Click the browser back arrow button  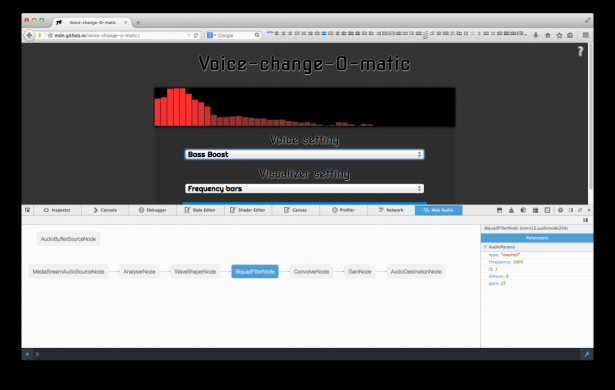(29, 35)
